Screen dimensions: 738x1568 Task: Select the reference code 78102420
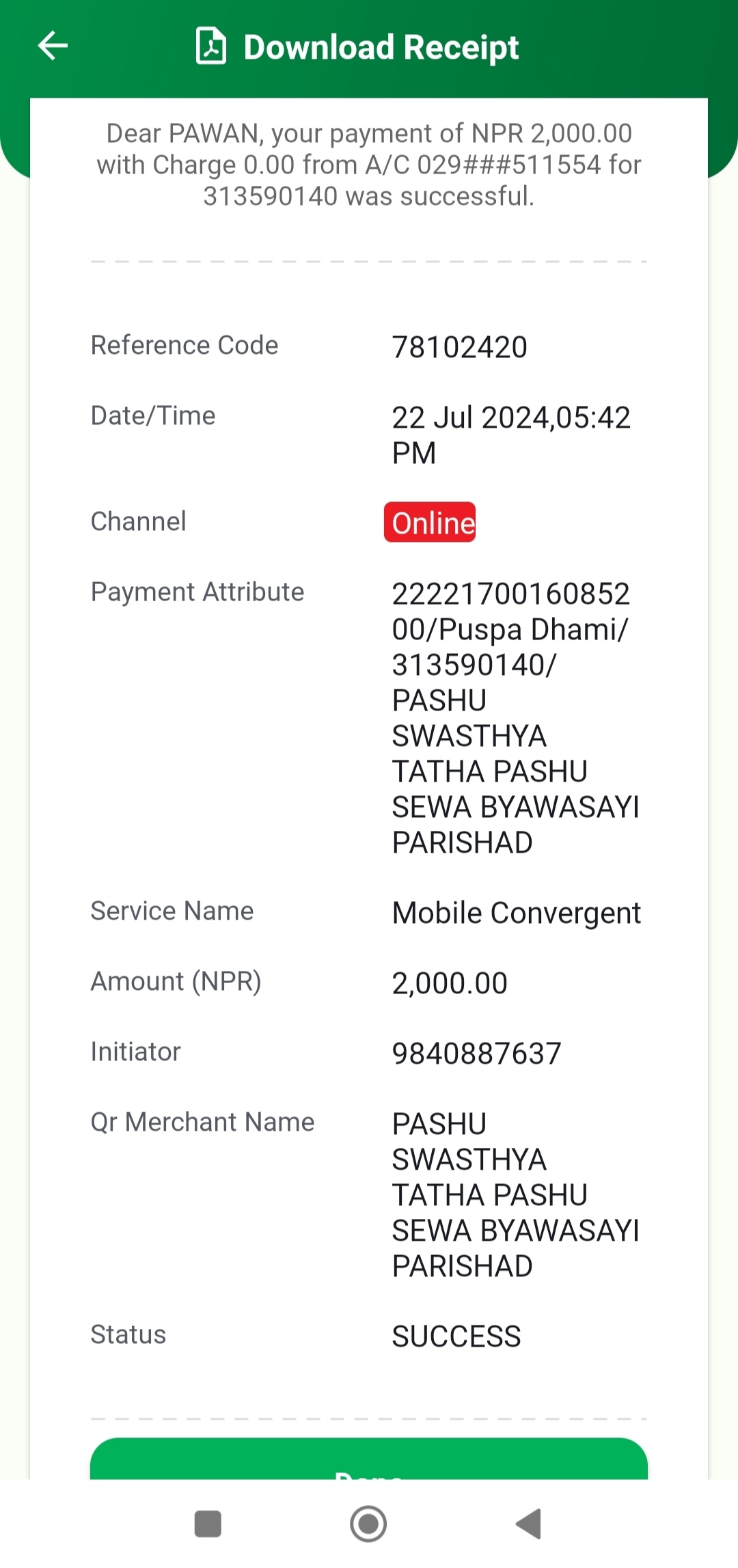pos(459,347)
